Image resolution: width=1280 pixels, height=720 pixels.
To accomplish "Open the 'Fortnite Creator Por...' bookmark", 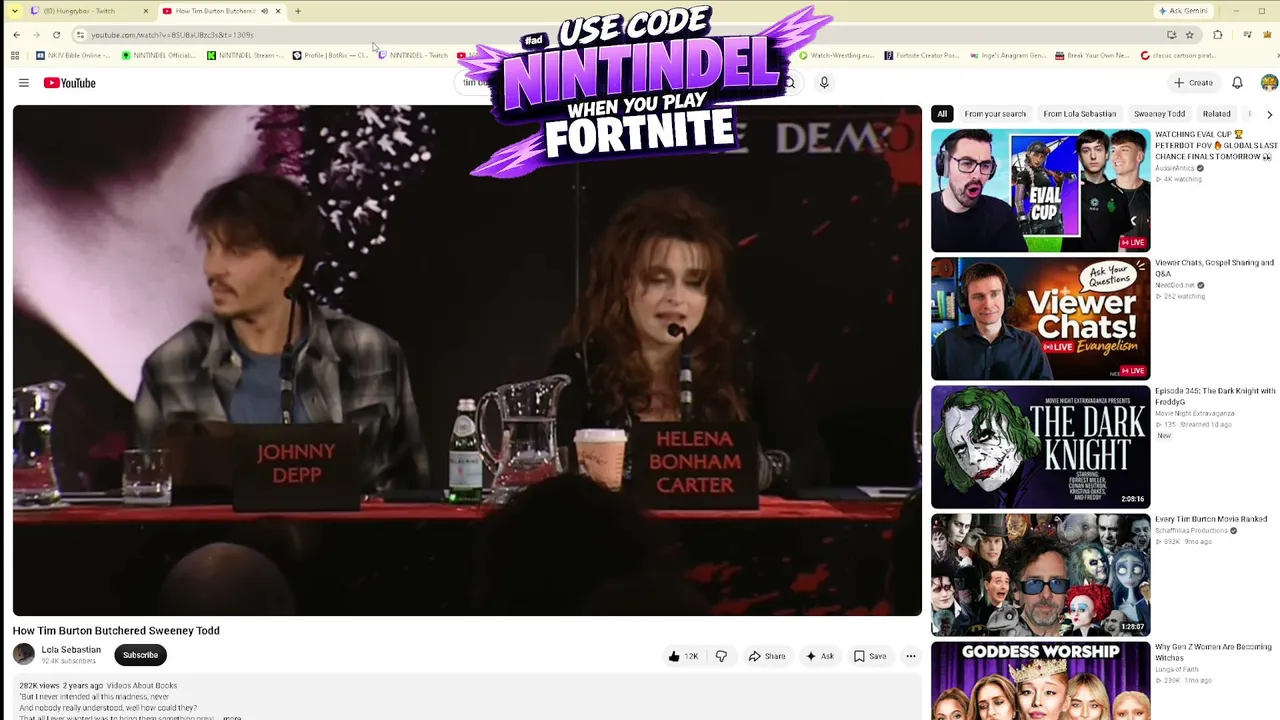I will pos(921,56).
